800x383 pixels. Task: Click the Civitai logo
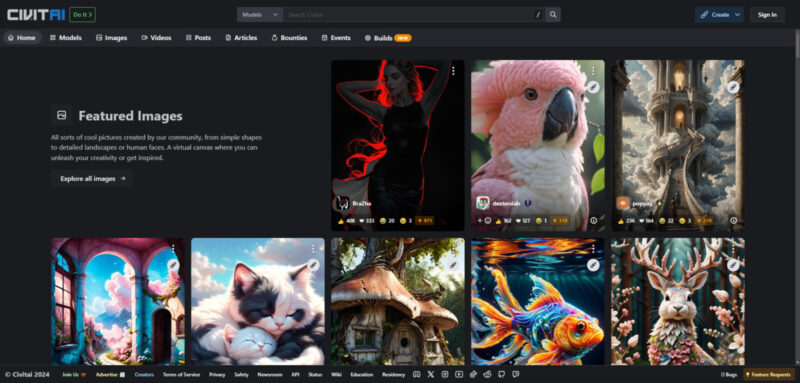36,15
